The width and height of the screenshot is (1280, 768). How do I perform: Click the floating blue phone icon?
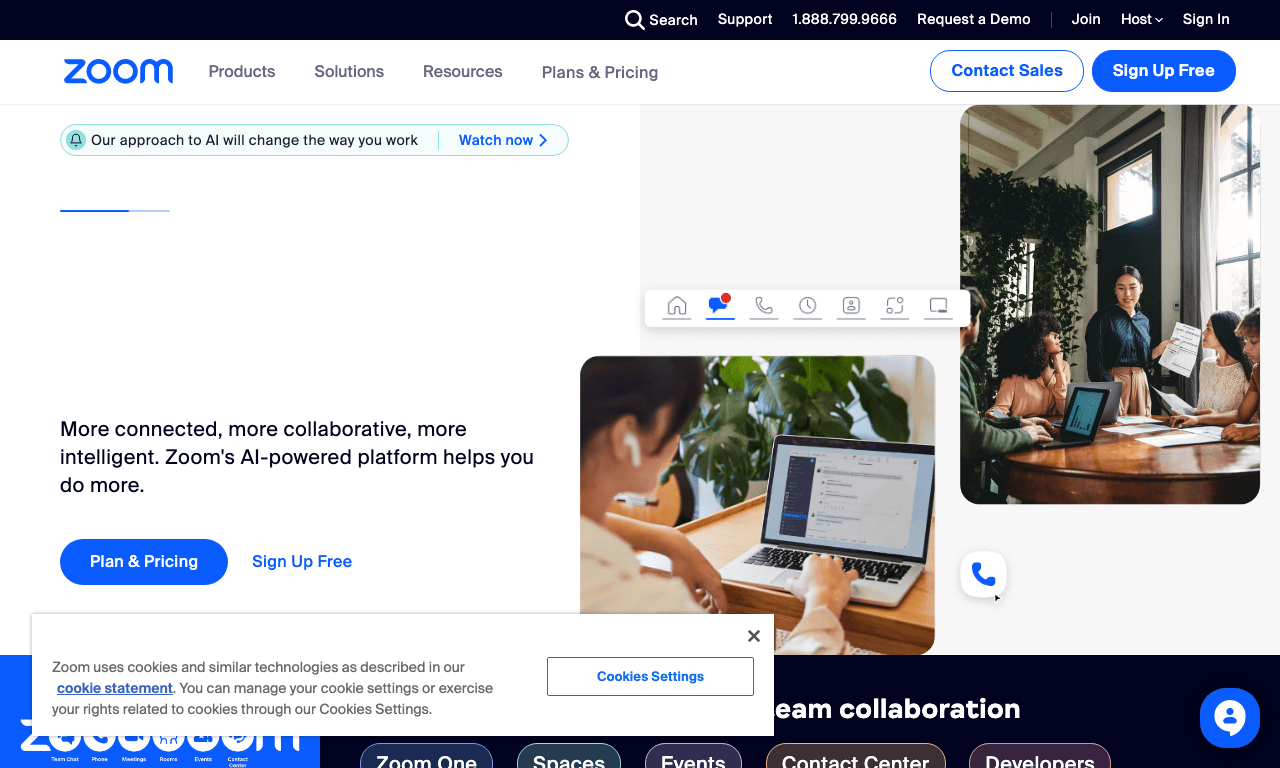point(983,575)
